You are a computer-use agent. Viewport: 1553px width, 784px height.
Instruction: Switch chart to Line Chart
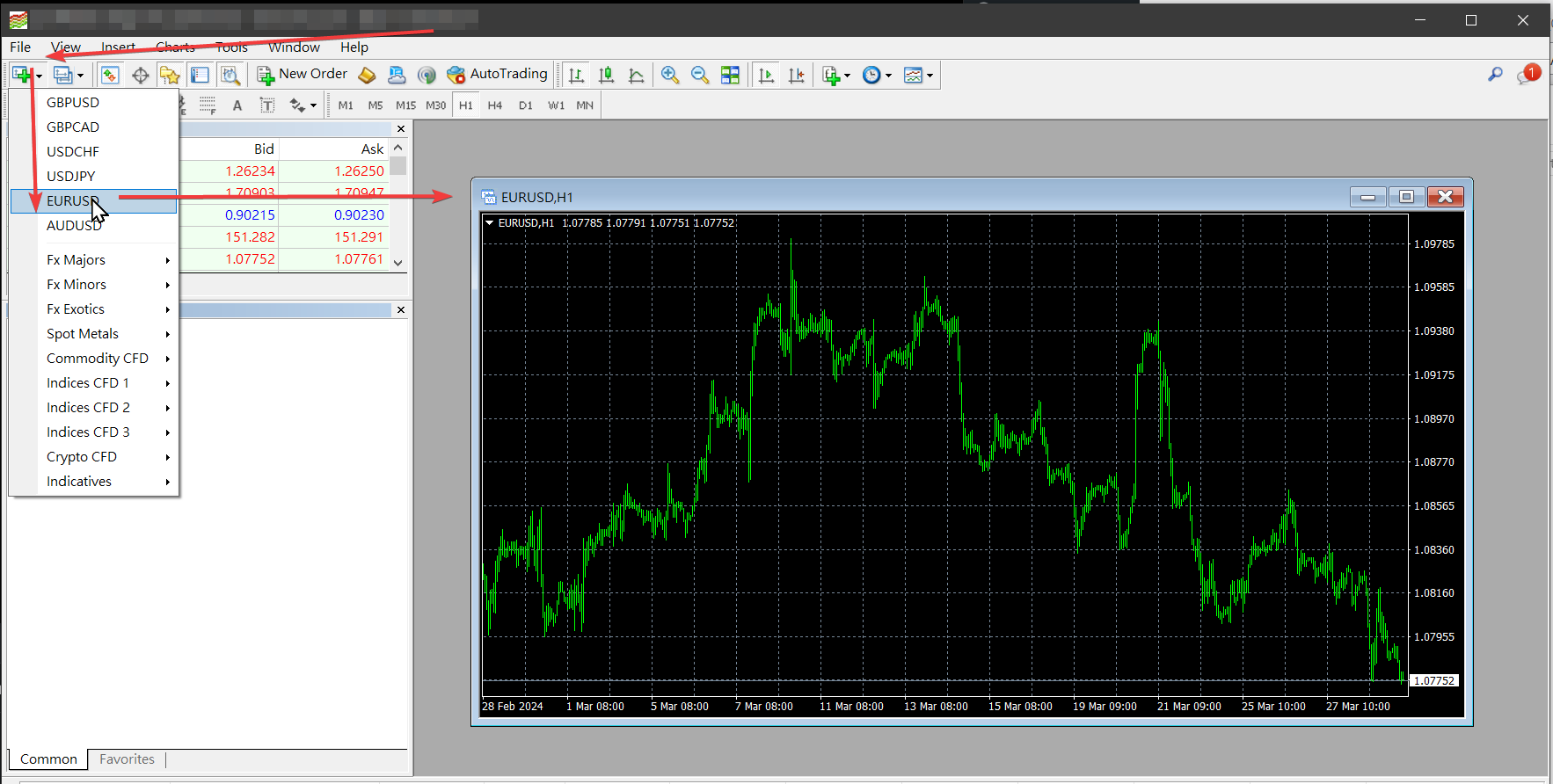(x=636, y=75)
